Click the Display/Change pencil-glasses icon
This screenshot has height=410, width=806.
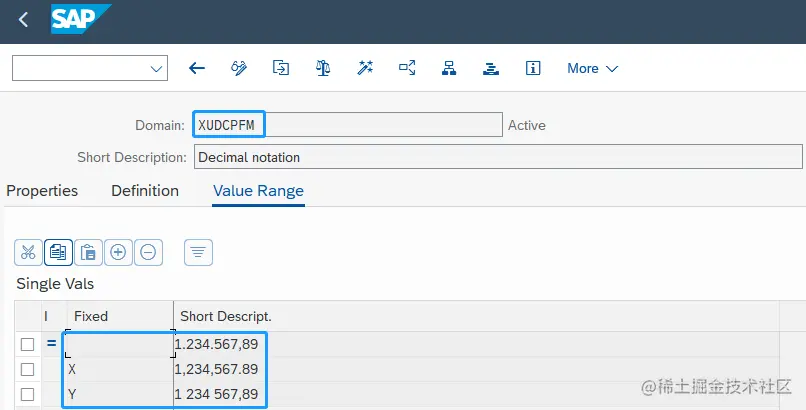tap(239, 68)
